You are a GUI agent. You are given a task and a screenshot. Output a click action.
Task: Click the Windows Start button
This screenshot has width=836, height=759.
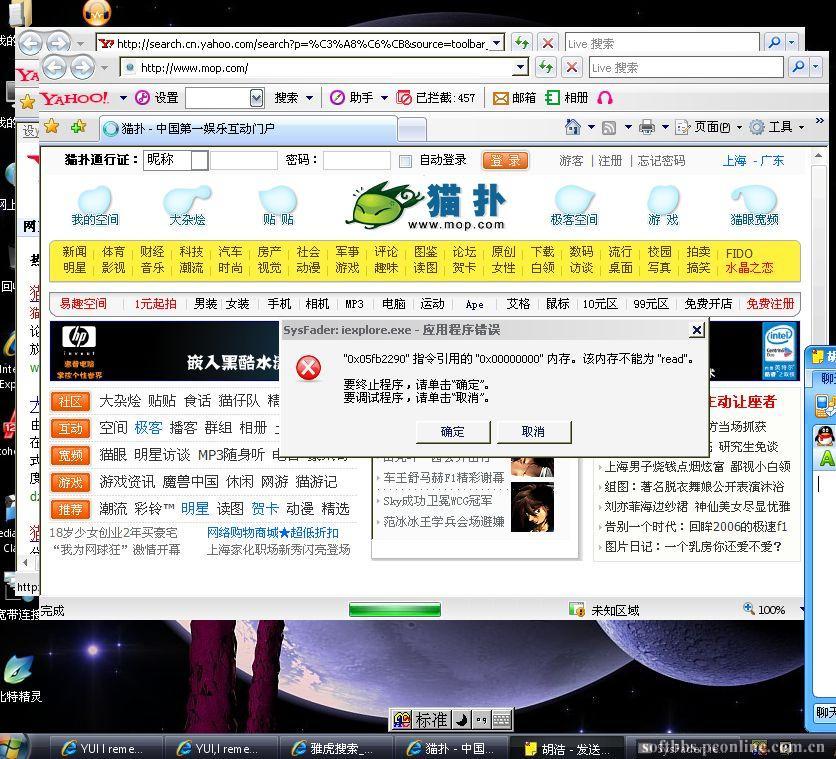point(14,747)
